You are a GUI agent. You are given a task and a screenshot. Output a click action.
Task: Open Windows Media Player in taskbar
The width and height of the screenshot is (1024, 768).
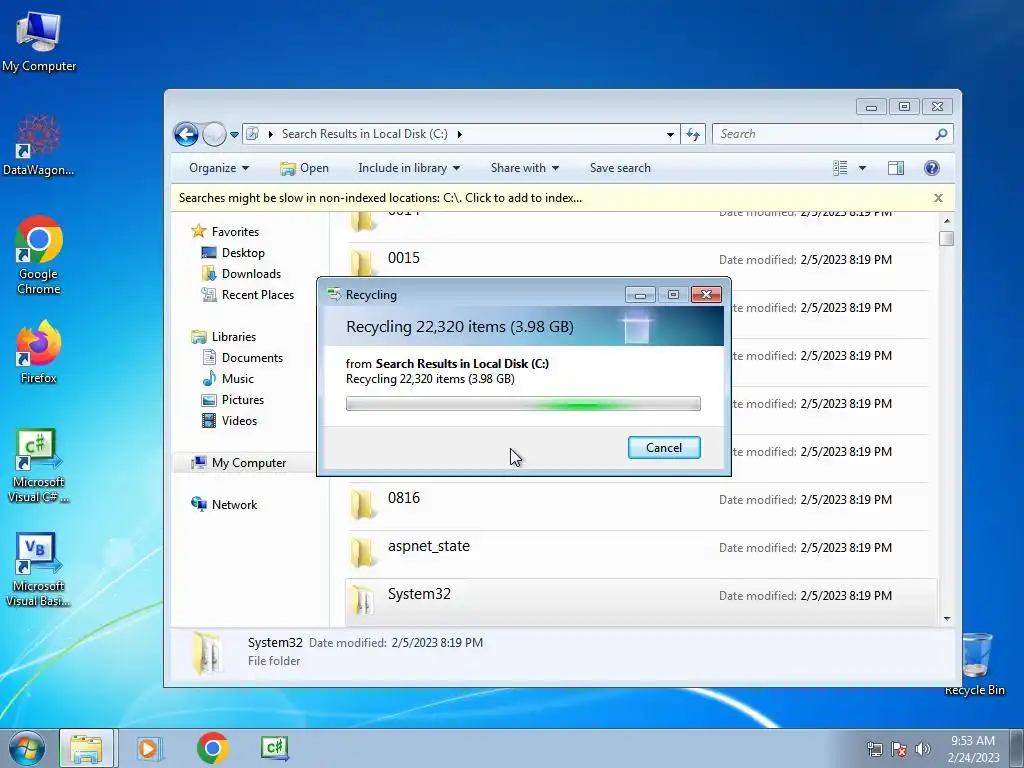tap(150, 748)
